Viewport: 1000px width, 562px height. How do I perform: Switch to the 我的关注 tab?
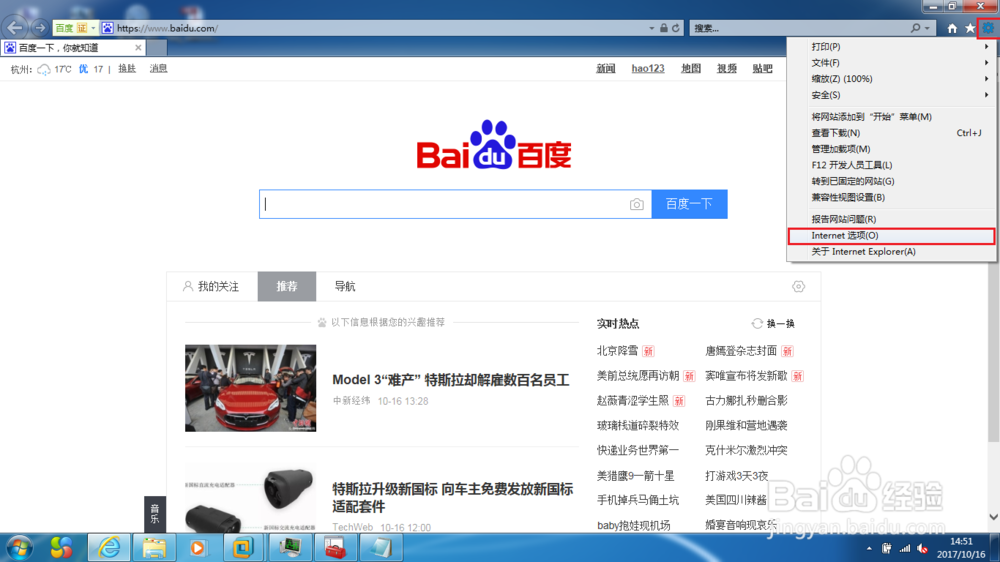pyautogui.click(x=212, y=286)
